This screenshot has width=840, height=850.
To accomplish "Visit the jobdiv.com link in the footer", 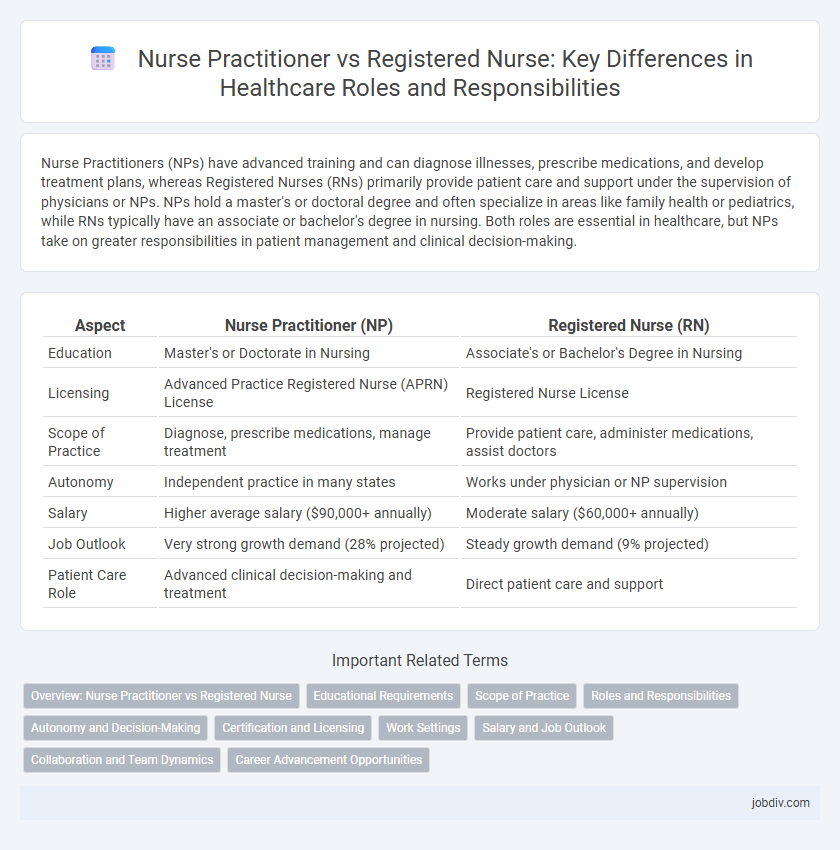I will click(782, 803).
